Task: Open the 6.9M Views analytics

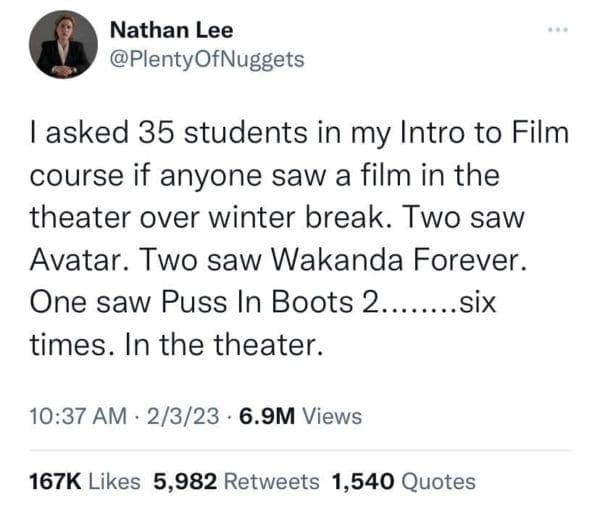Action: [300, 416]
